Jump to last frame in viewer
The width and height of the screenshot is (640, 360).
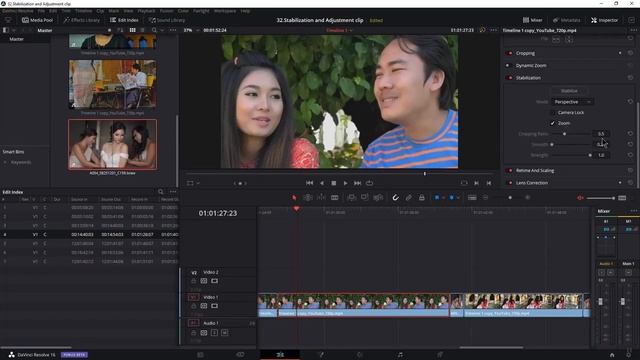358,183
